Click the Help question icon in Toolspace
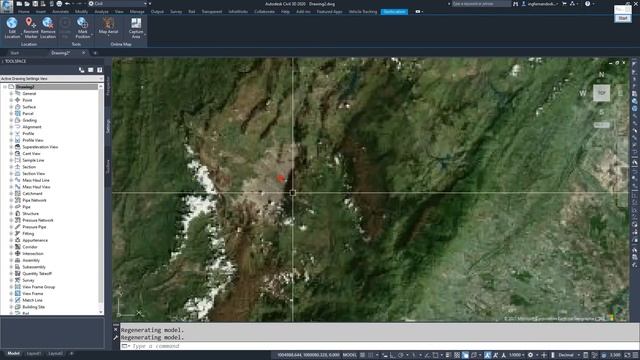Screen dimensions: 640x360 tap(100, 70)
